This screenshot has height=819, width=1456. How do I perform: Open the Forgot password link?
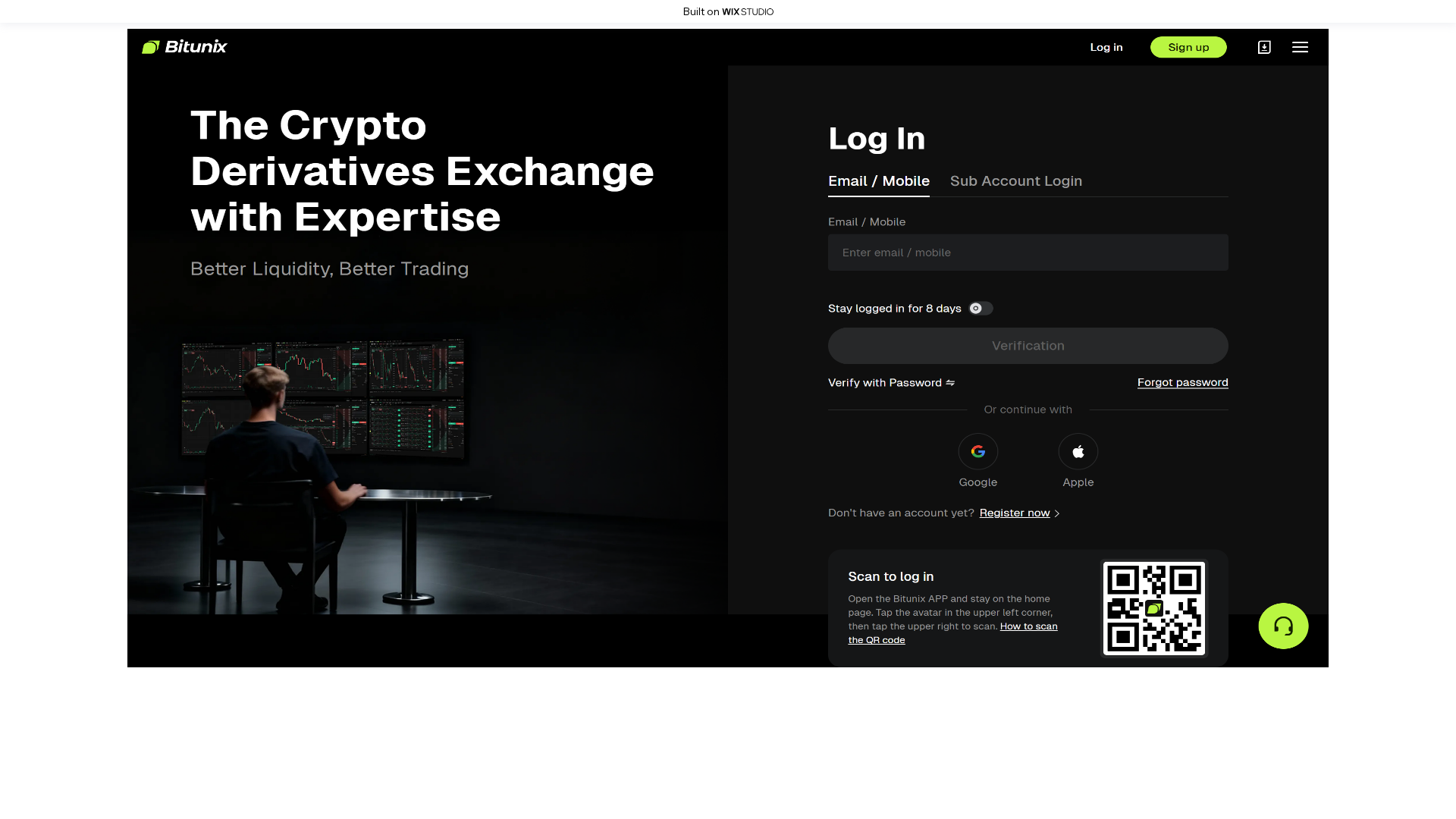point(1182,383)
